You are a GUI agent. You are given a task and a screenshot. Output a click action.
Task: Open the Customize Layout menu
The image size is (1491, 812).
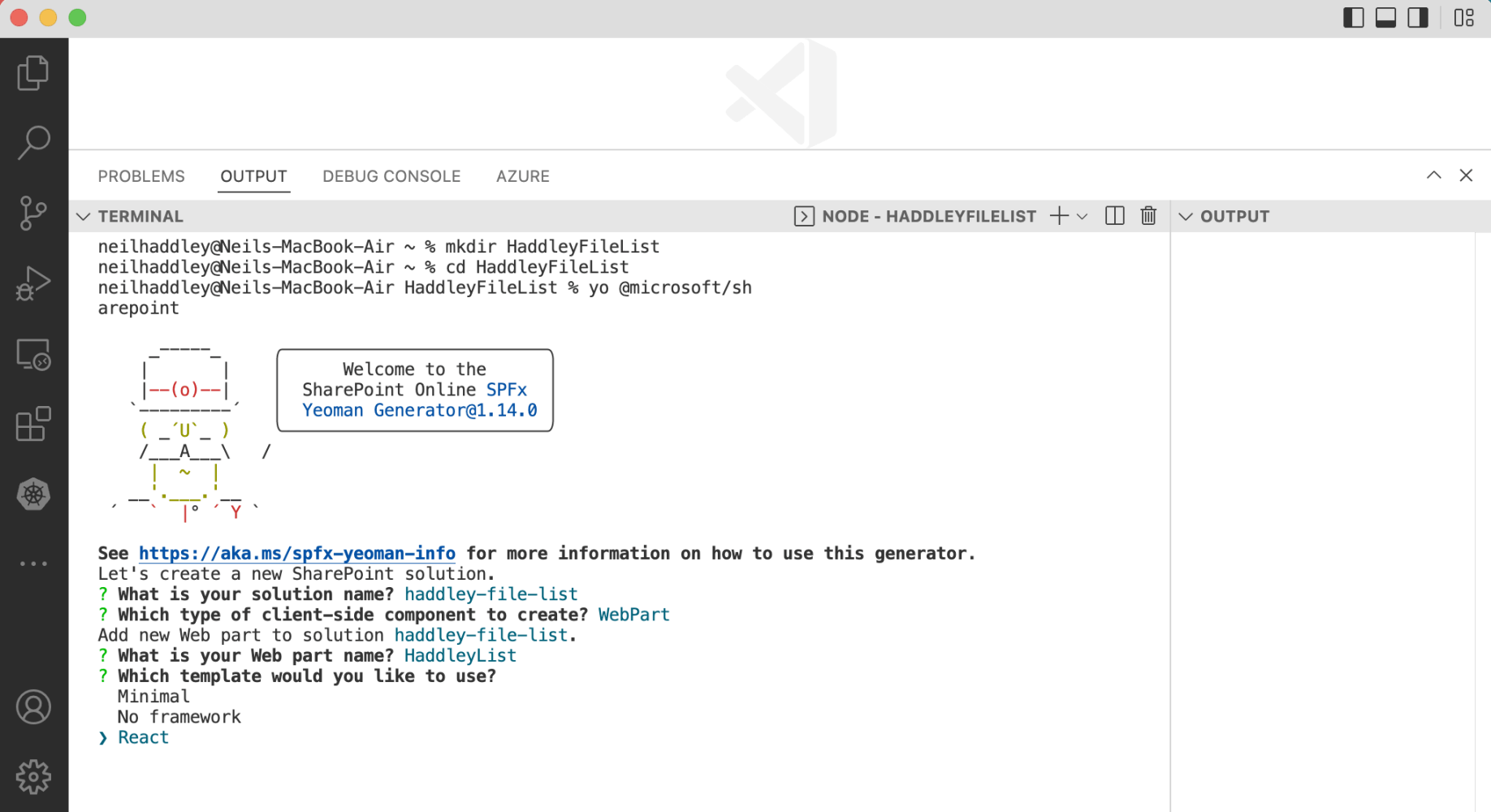(1463, 18)
